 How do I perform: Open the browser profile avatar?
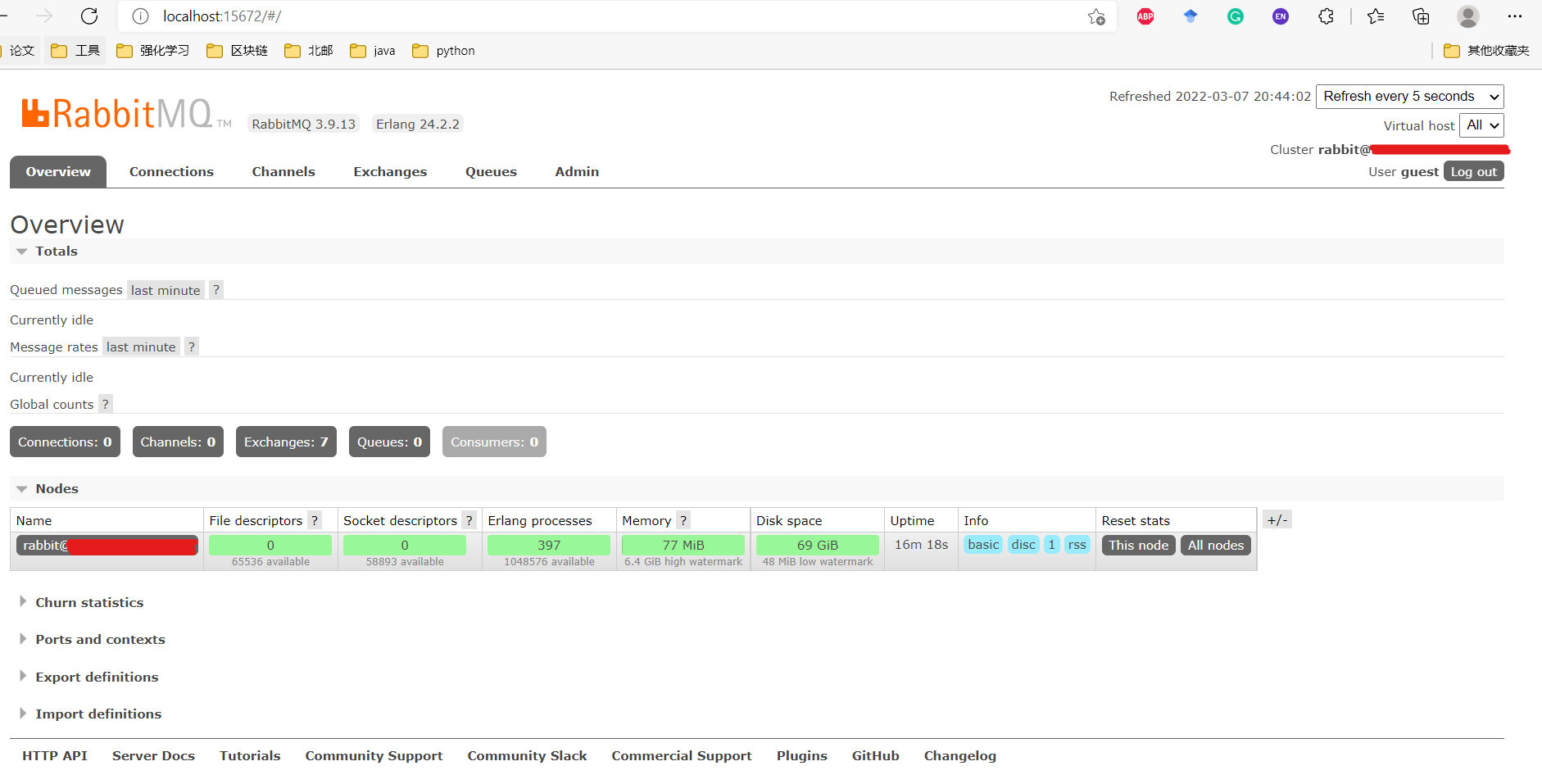(1468, 16)
